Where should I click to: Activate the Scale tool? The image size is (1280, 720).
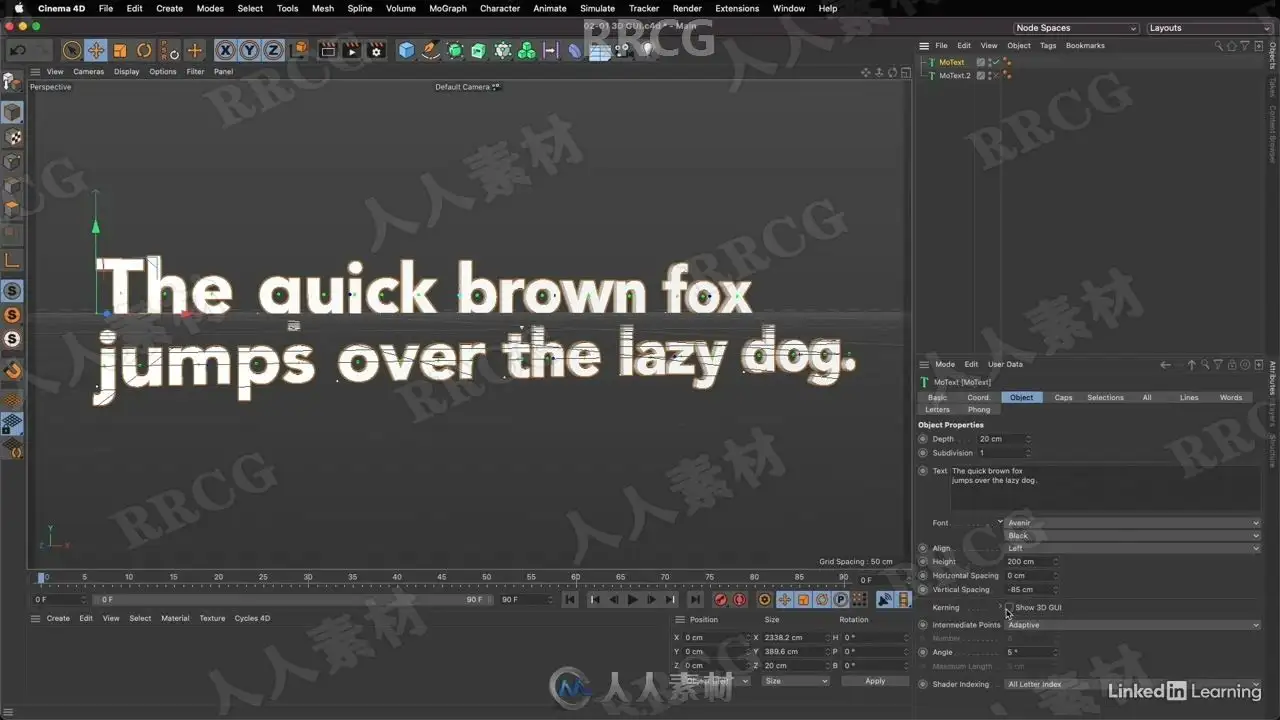tap(120, 50)
